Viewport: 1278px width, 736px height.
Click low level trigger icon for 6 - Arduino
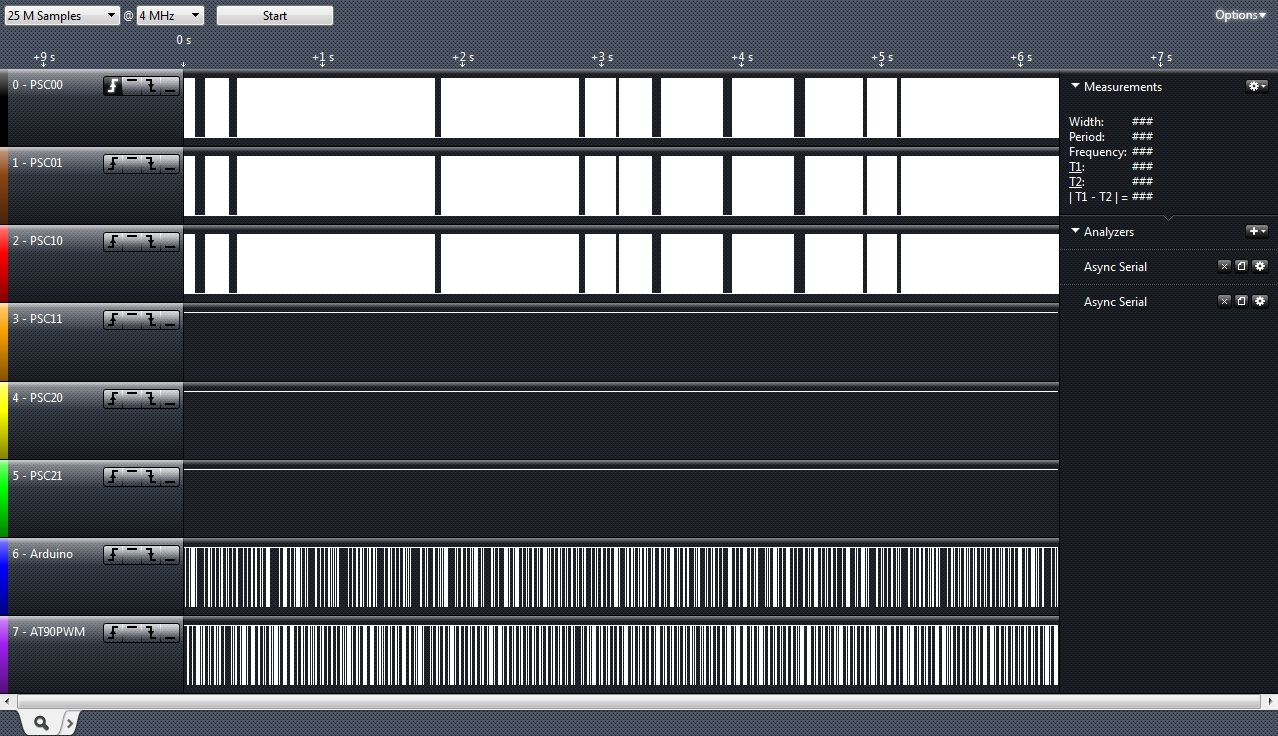170,555
